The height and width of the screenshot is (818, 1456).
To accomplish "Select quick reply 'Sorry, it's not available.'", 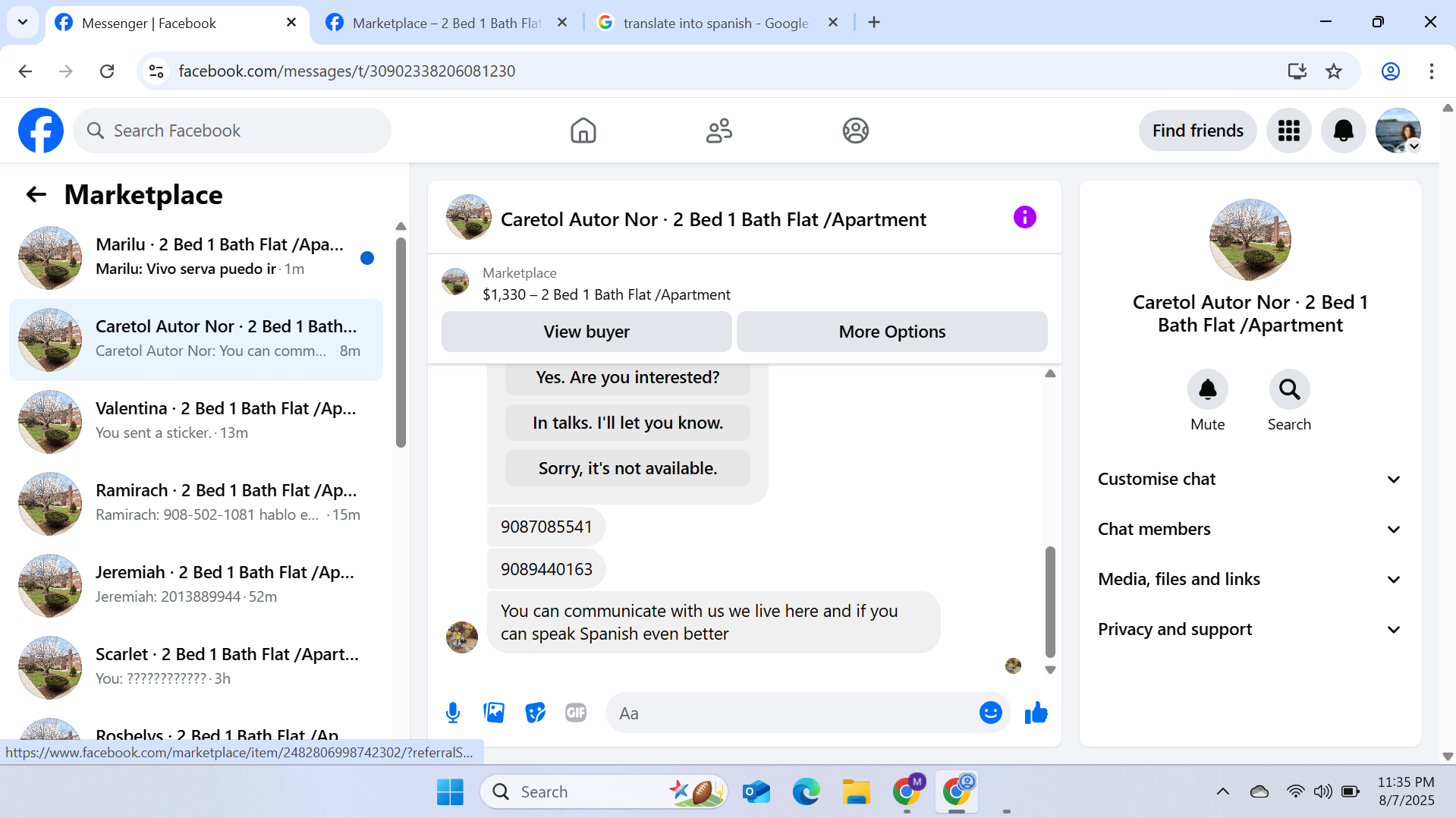I will [627, 468].
